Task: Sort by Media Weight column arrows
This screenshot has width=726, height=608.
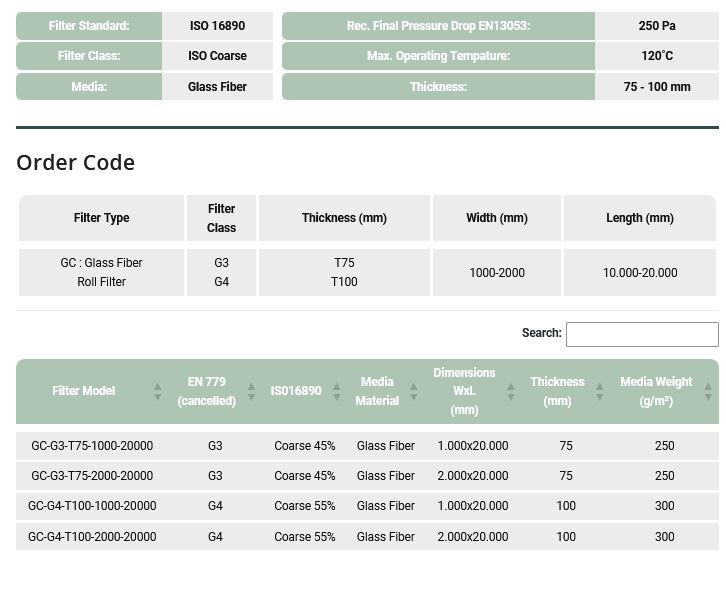Action: click(x=708, y=391)
